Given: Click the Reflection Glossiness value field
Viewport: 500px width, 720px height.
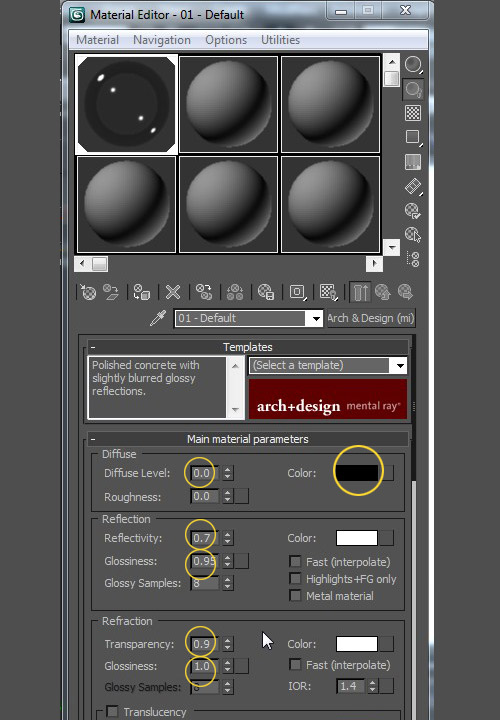Looking at the screenshot, I should [204, 561].
